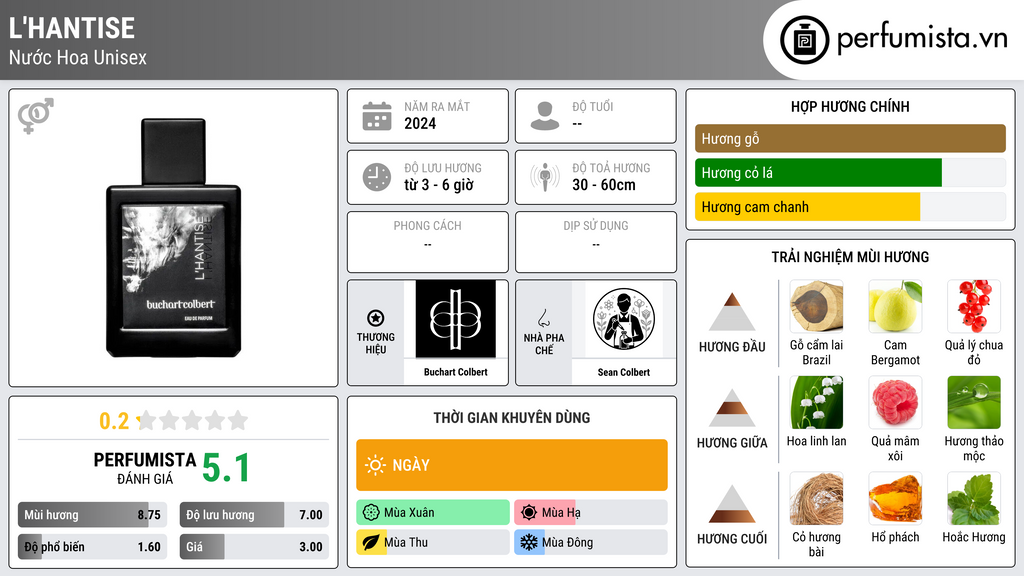Click the Mùa Đông season bar

coord(591,542)
